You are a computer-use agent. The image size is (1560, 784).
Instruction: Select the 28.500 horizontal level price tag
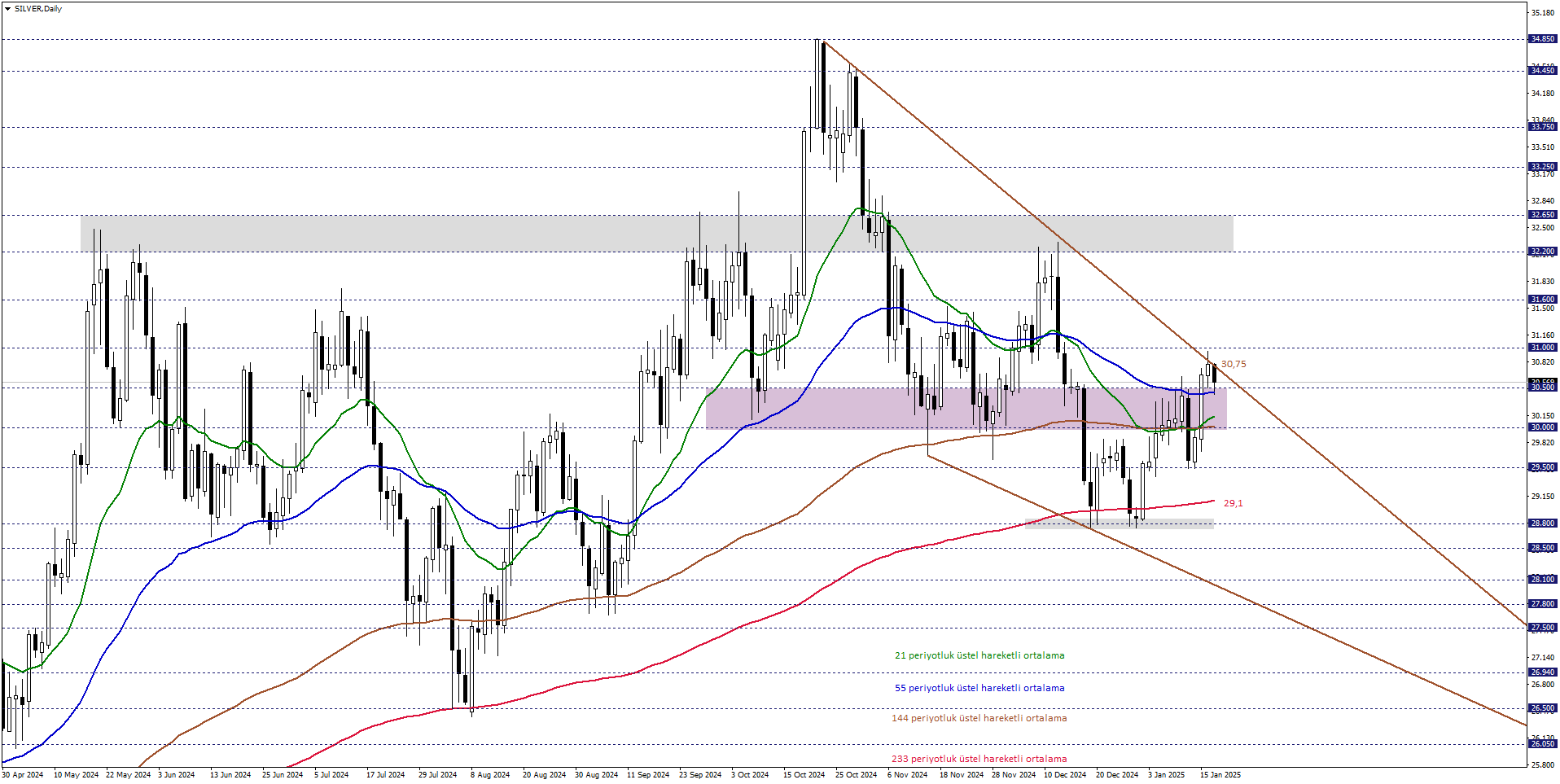pyautogui.click(x=1543, y=548)
